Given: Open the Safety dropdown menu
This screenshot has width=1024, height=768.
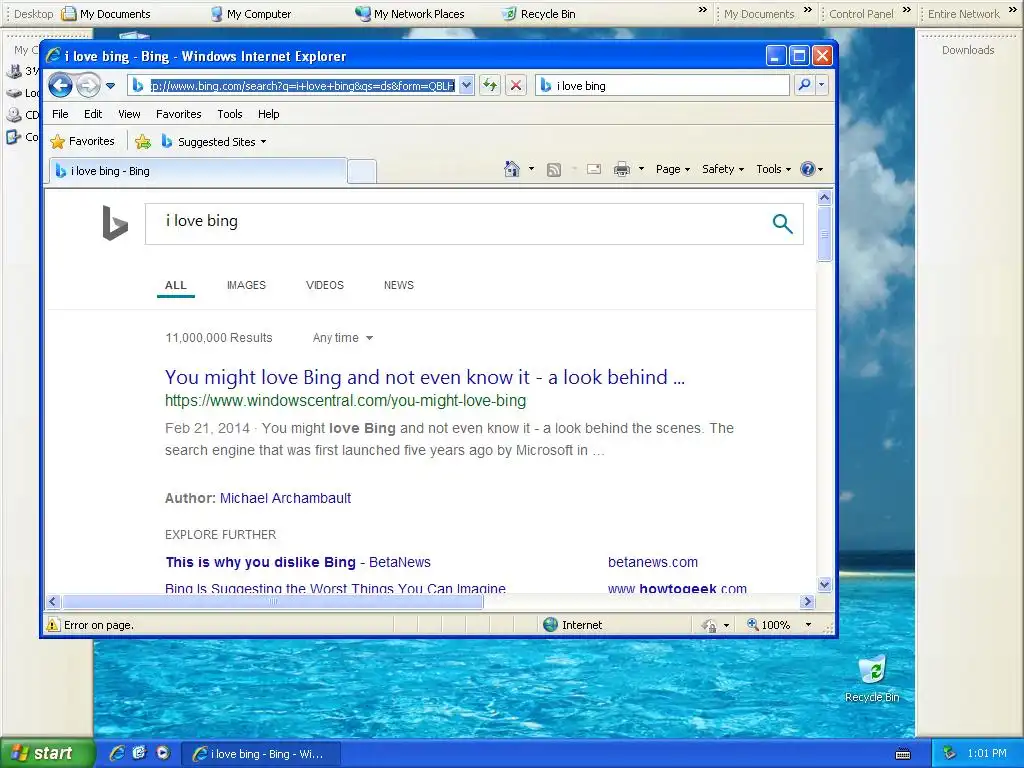Looking at the screenshot, I should (723, 169).
